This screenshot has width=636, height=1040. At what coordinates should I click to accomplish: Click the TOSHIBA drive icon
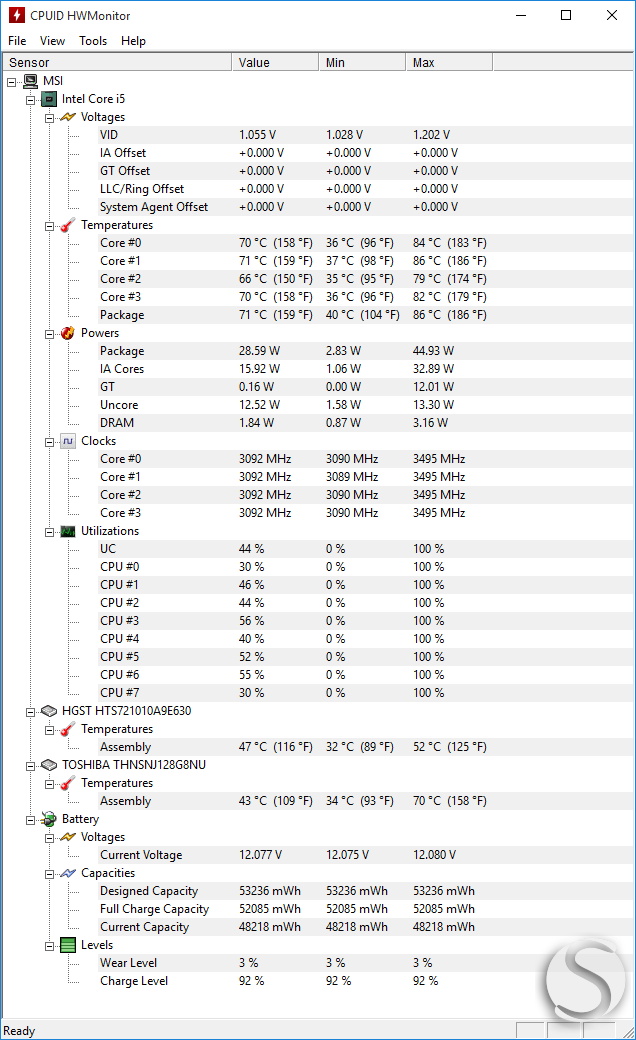pyautogui.click(x=49, y=765)
